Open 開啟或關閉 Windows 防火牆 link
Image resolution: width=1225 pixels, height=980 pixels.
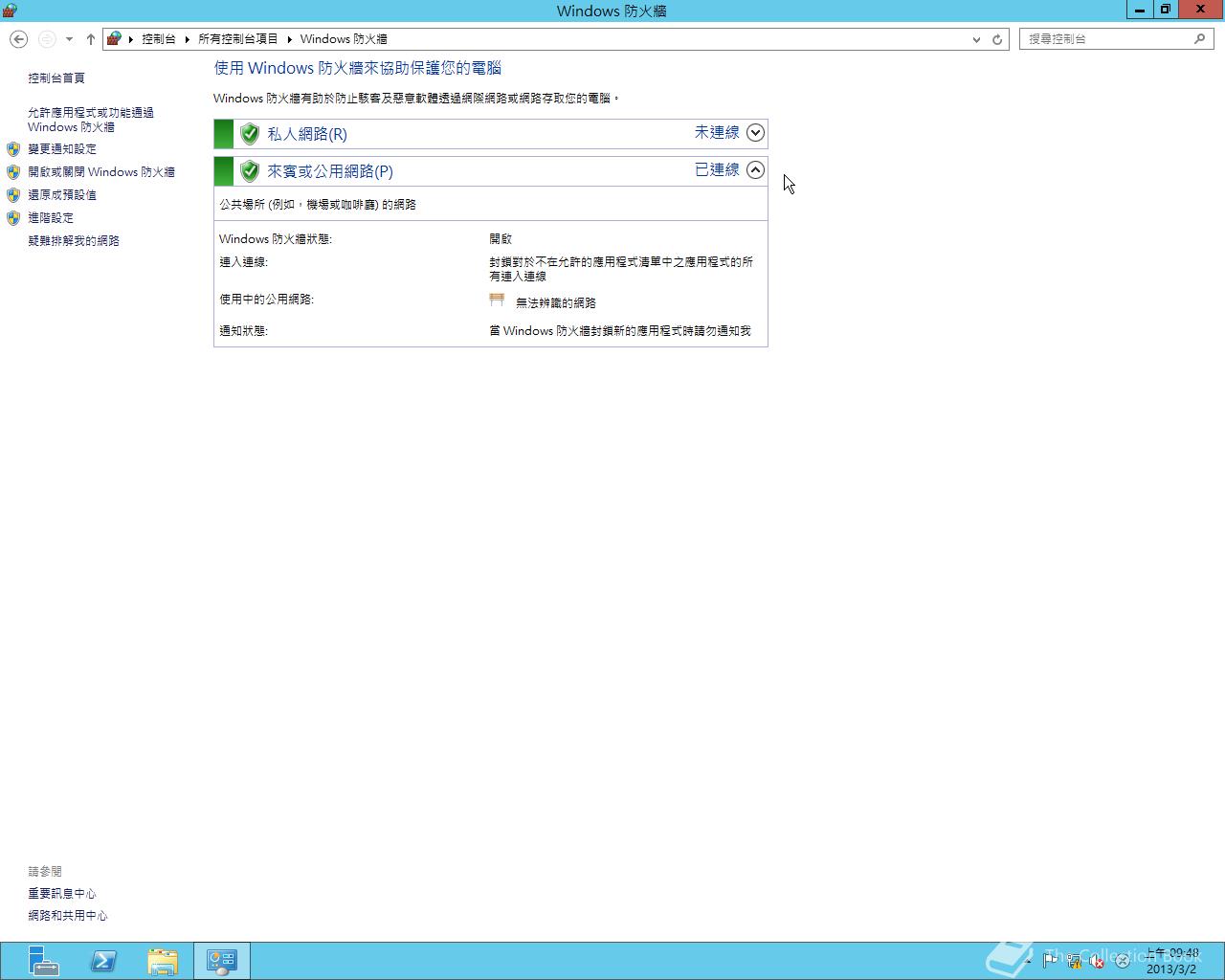tap(101, 172)
